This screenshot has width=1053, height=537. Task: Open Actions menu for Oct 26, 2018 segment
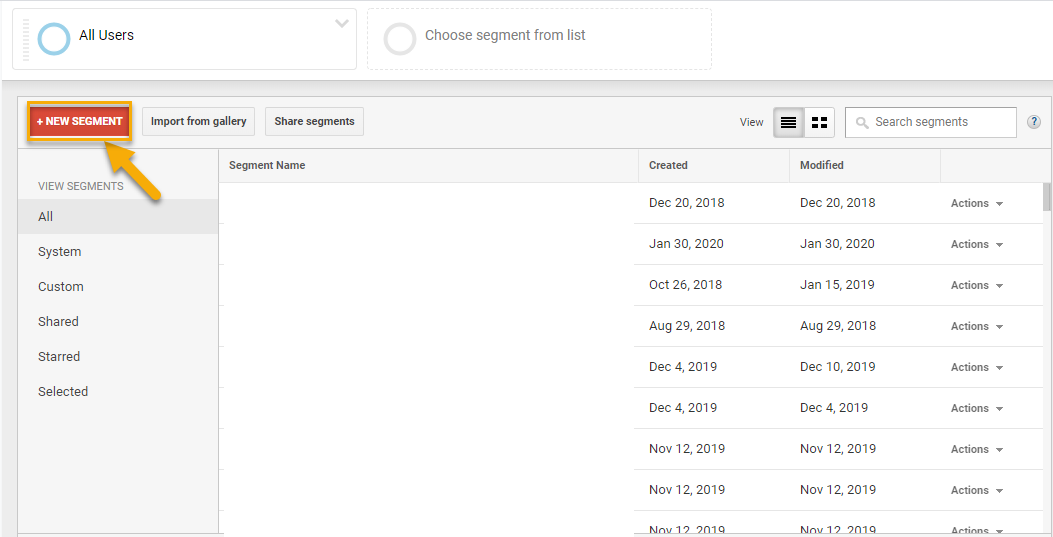coord(976,285)
